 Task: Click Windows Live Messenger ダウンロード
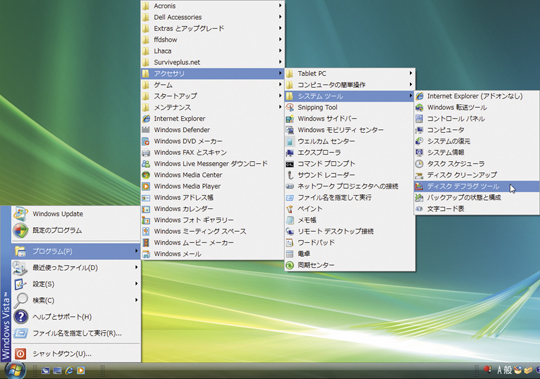212,164
